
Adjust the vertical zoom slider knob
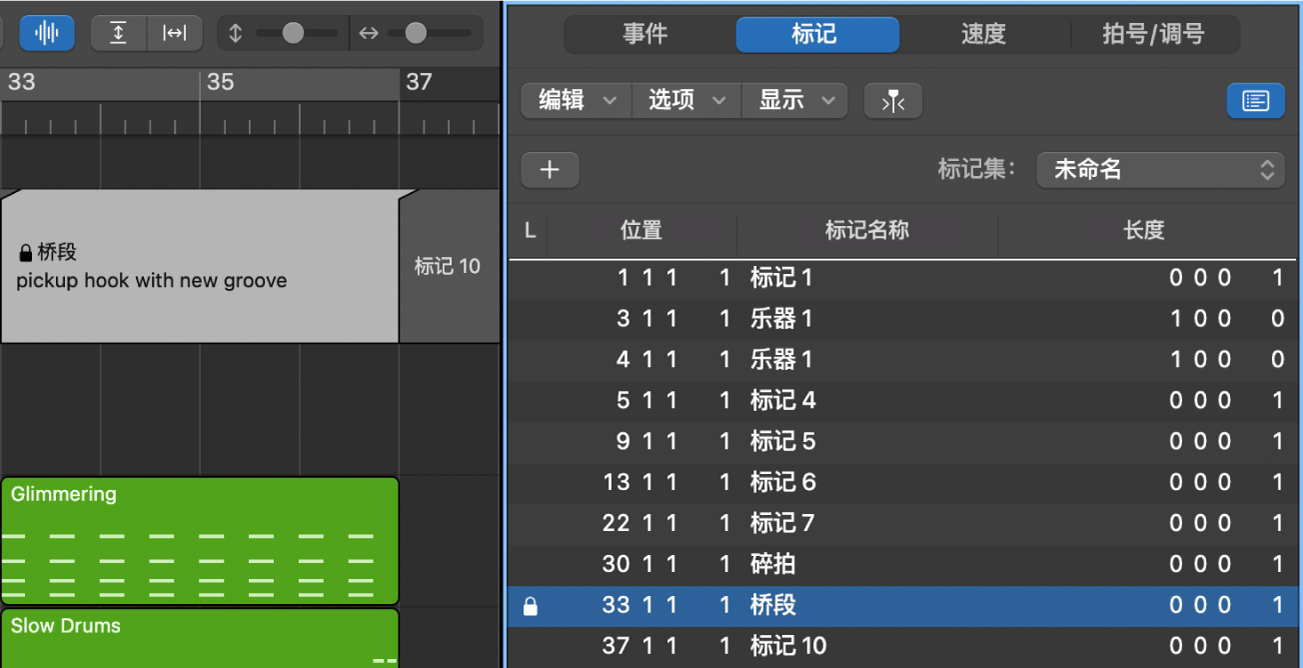[293, 33]
